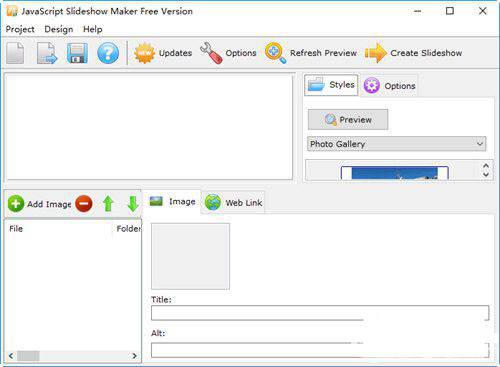Save project with floppy disk icon
Viewport: 500px width, 367px height.
tap(77, 53)
